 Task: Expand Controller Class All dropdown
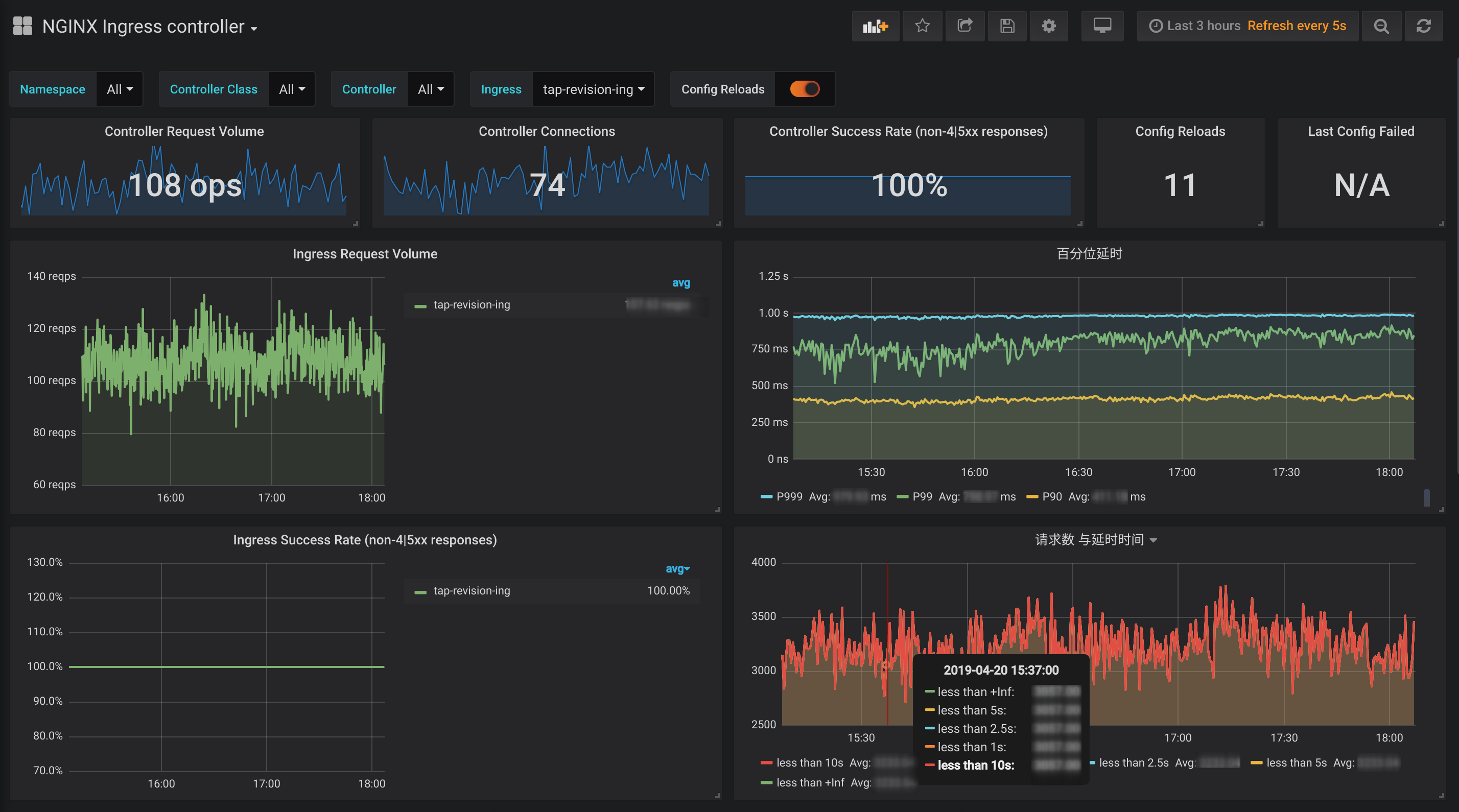[x=292, y=89]
